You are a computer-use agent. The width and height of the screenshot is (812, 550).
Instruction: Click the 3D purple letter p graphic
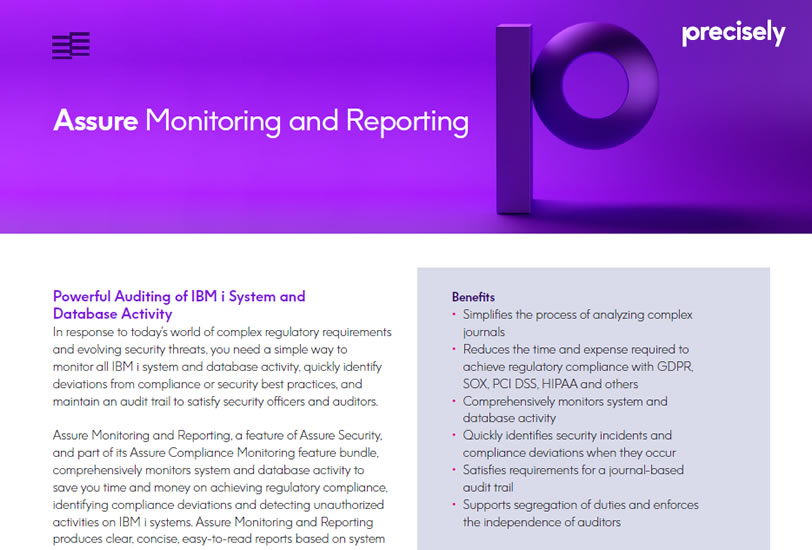[577, 118]
